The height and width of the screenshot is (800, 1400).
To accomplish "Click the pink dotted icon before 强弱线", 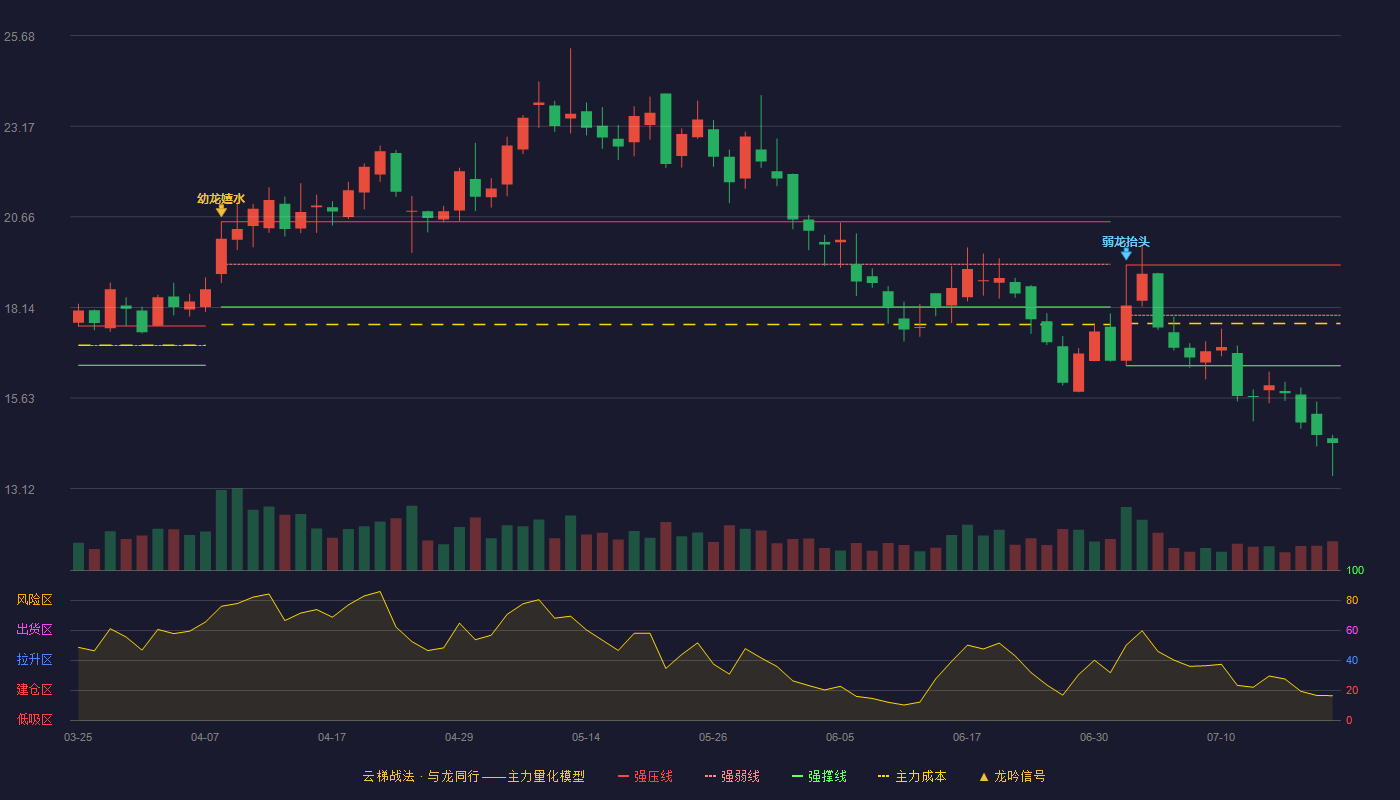I will point(710,776).
